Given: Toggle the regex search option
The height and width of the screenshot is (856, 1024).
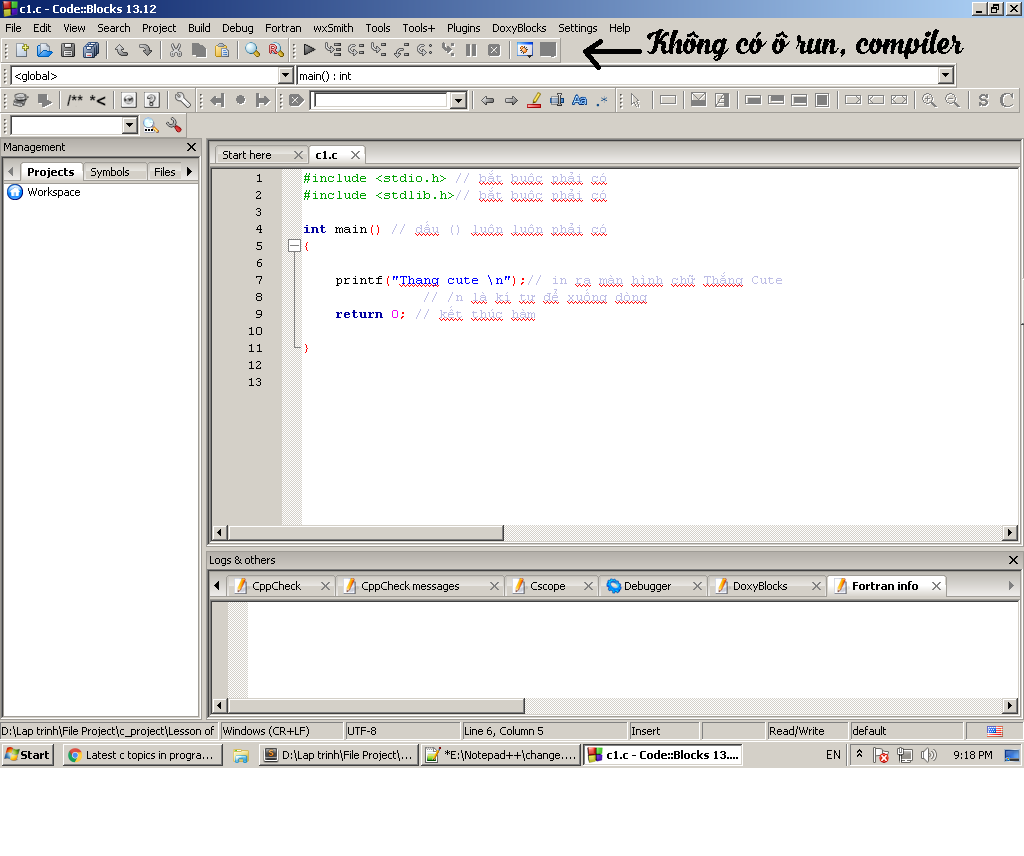Looking at the screenshot, I should [x=602, y=101].
